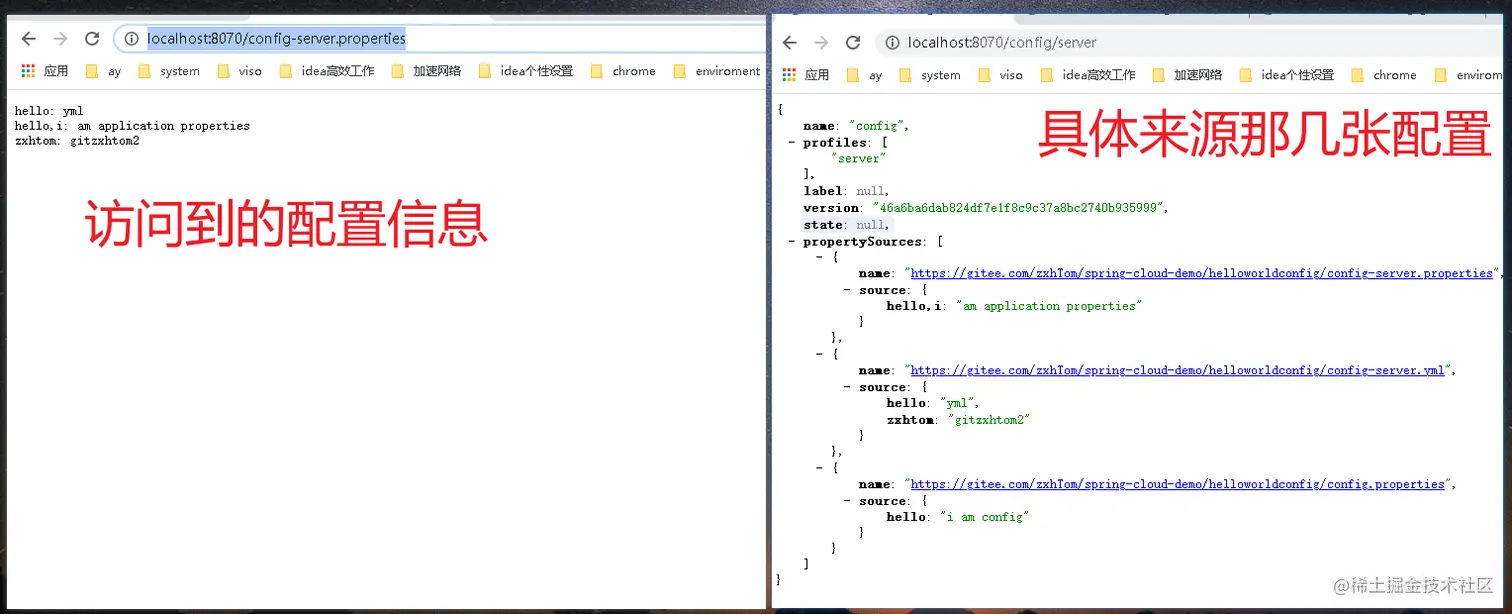
Task: Collapse config-server.yml source entry object
Action: (x=820, y=354)
